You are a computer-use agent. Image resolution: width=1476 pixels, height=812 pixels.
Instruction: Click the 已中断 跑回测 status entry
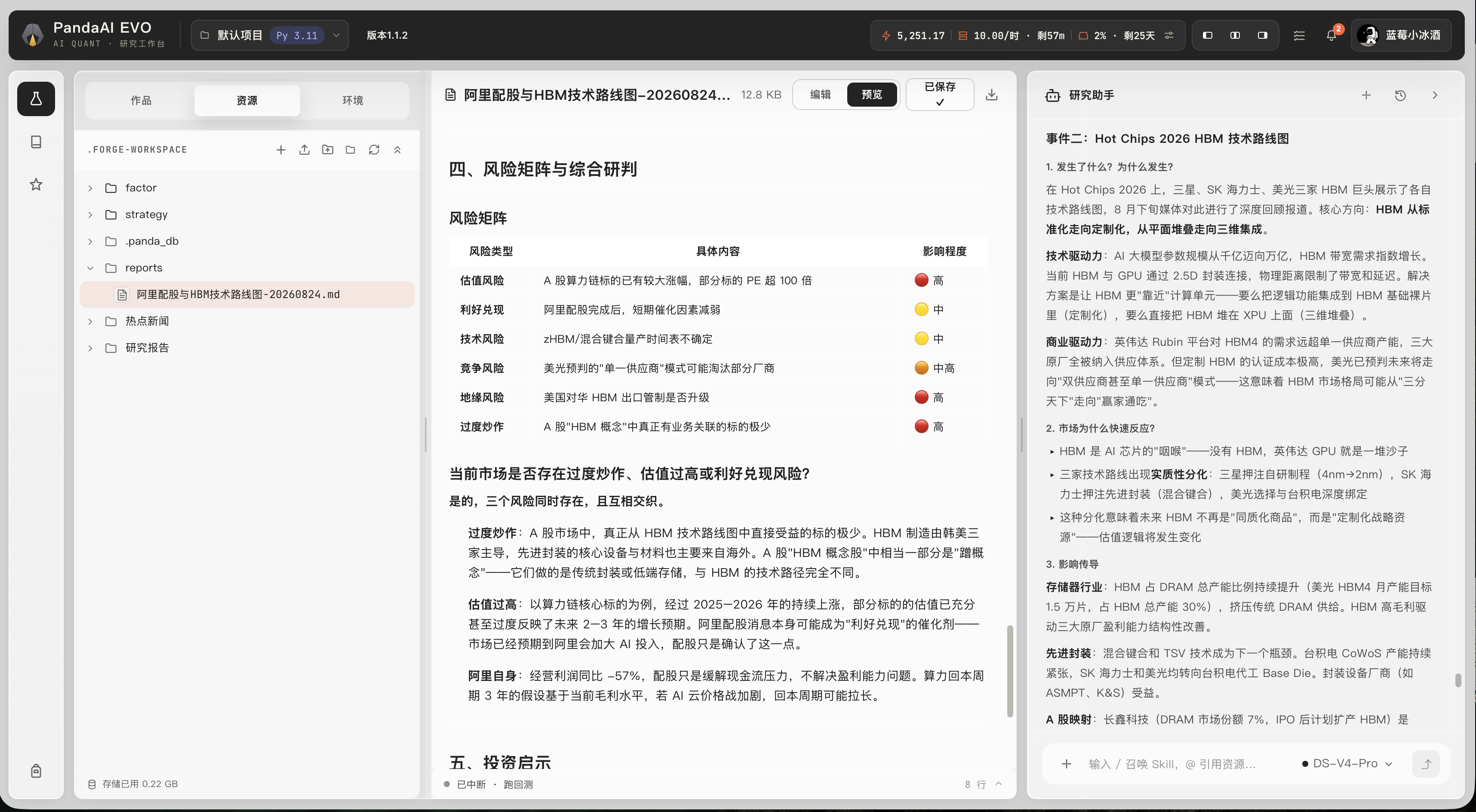coord(489,784)
